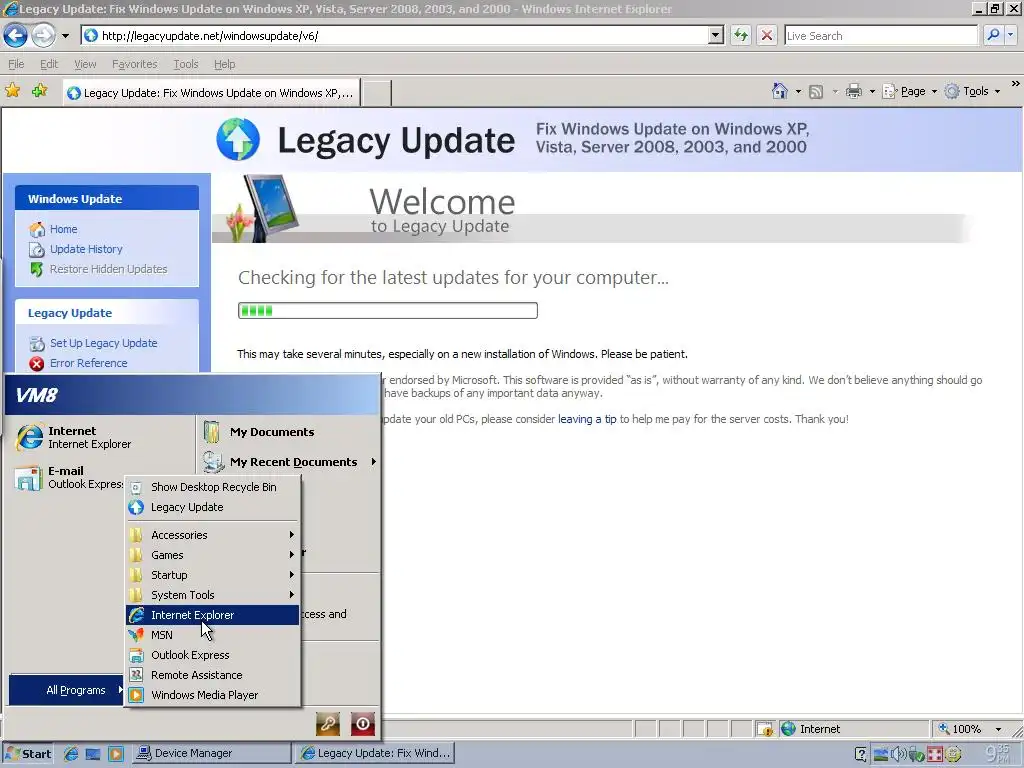Expand the Games program folder
Screen dimensions: 1024x768
pyautogui.click(x=213, y=555)
